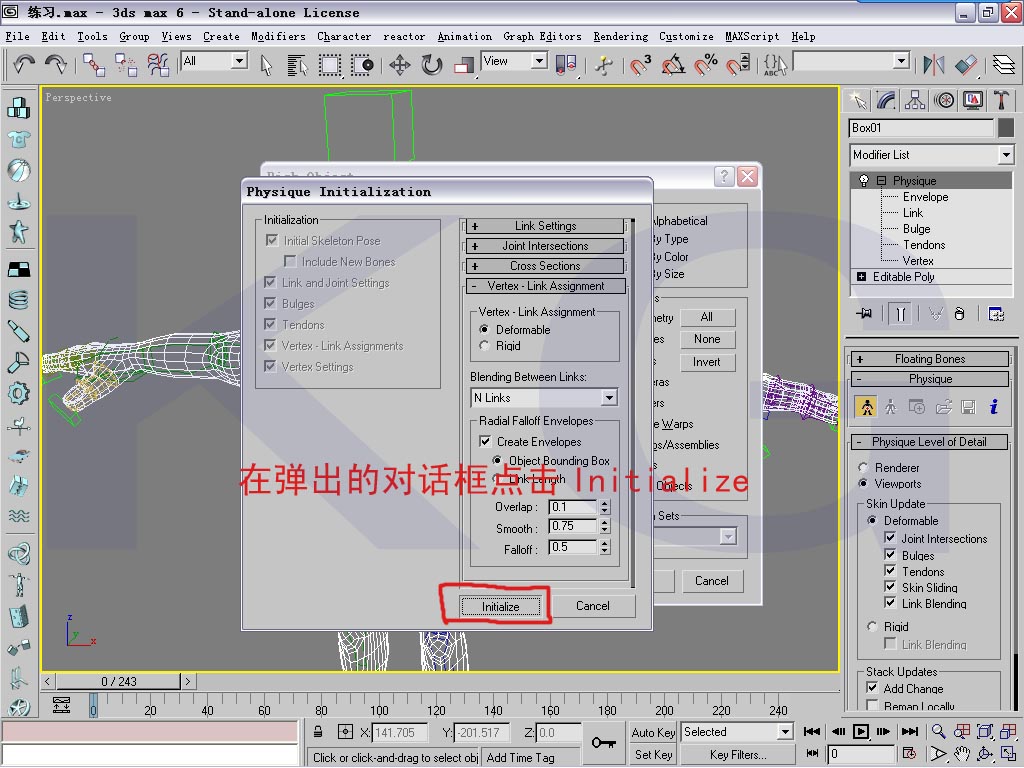Click Invert in the Pick Object dialog
The height and width of the screenshot is (768, 1024).
click(707, 362)
